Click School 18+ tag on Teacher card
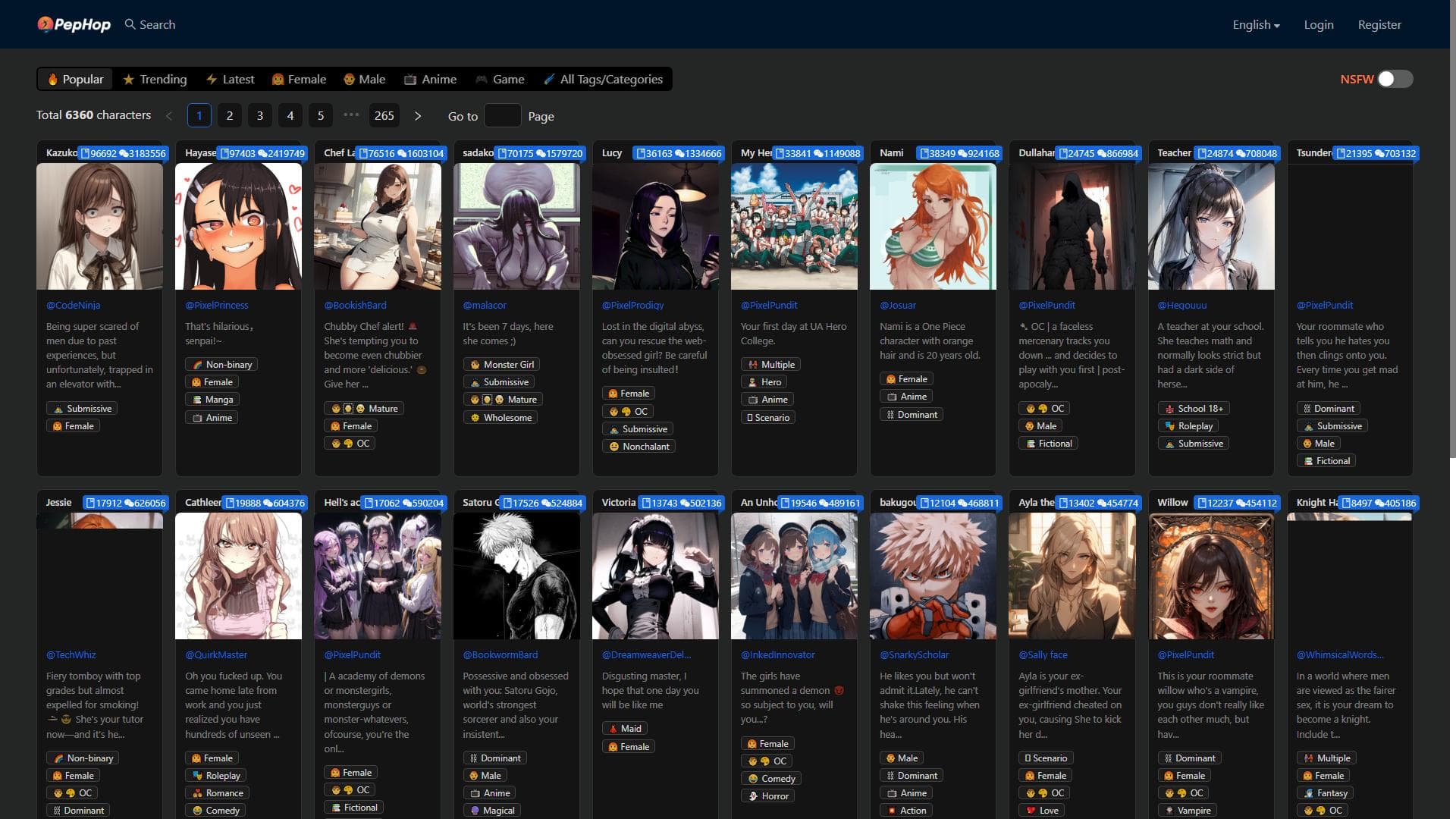Screen dimensions: 1456x819 (1194, 408)
